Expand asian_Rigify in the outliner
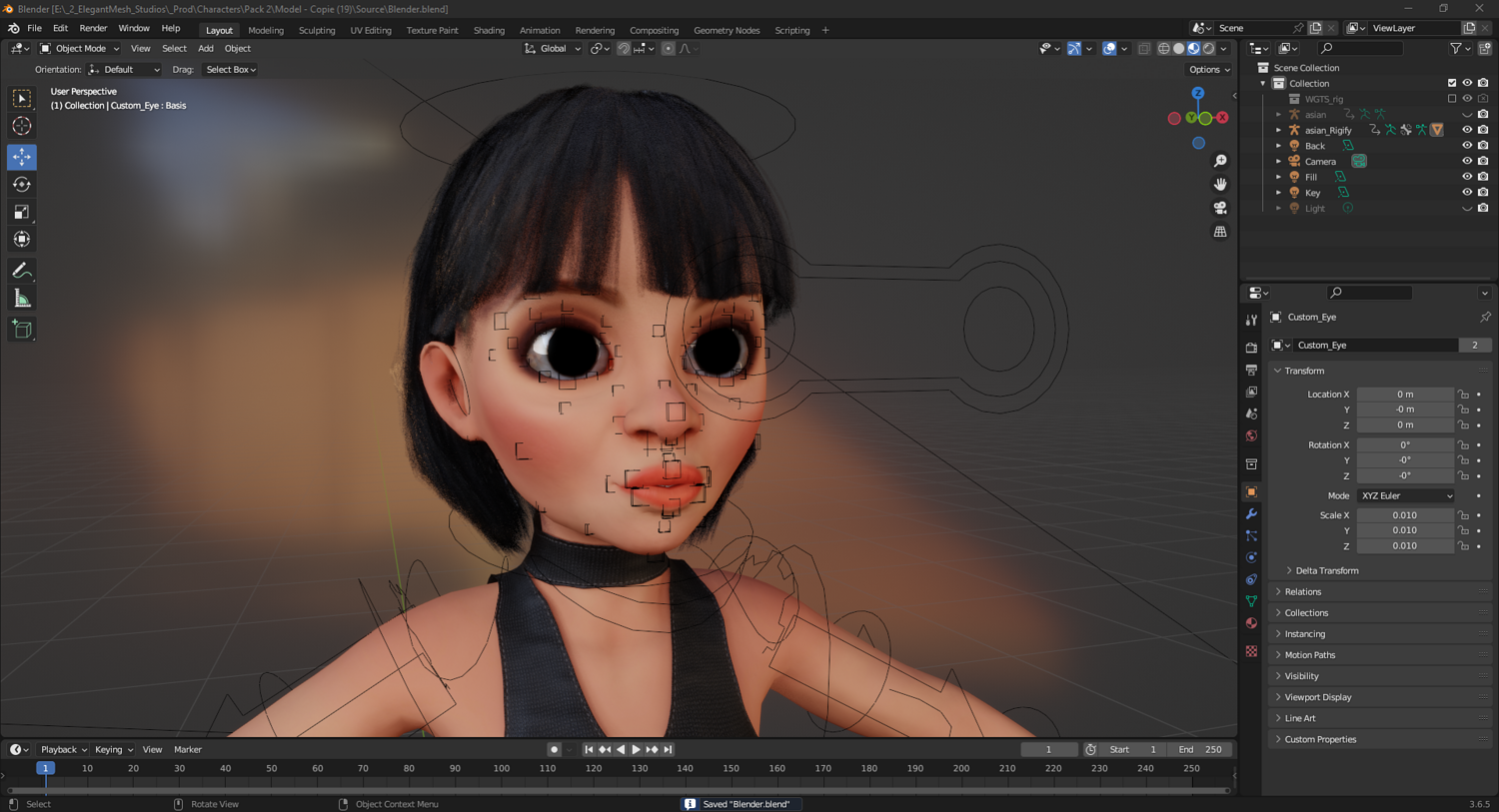This screenshot has height=812, width=1499. point(1278,130)
